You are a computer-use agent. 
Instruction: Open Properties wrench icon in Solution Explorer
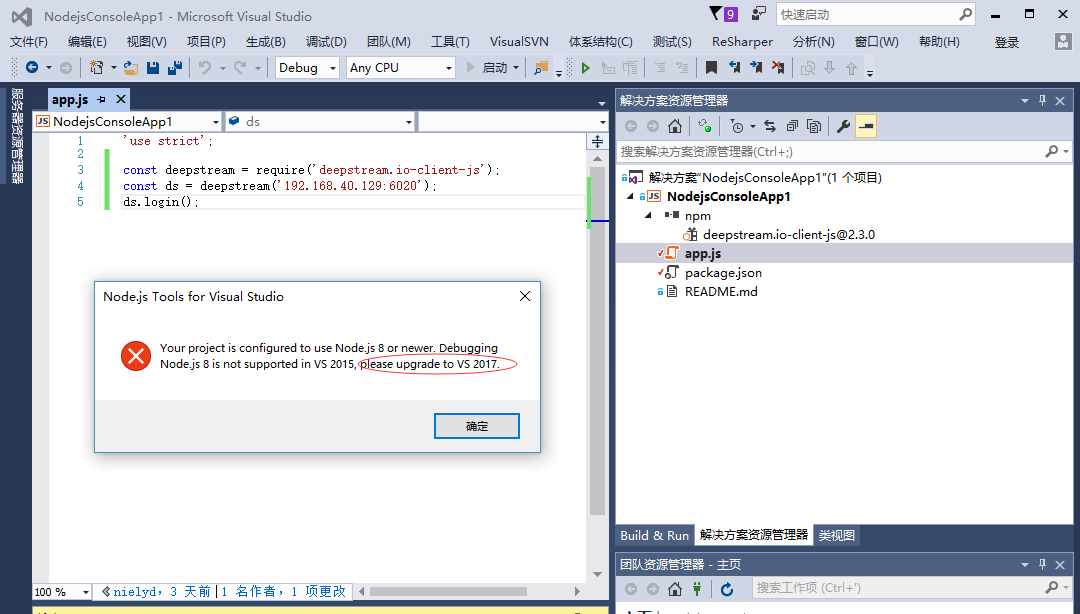click(x=843, y=126)
